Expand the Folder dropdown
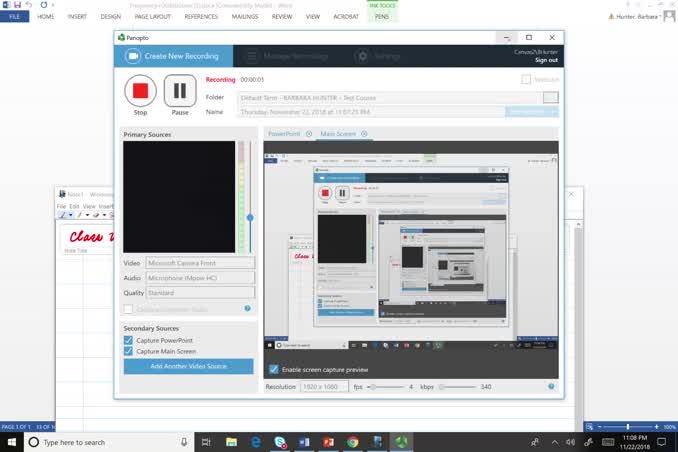The width and height of the screenshot is (678, 452). pos(550,97)
